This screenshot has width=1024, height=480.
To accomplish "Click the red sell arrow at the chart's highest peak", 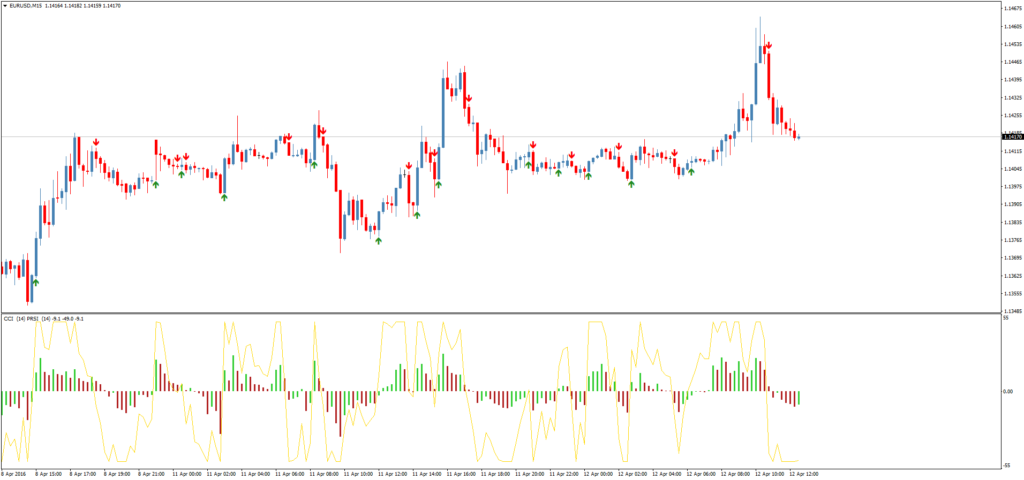I will 768,45.
